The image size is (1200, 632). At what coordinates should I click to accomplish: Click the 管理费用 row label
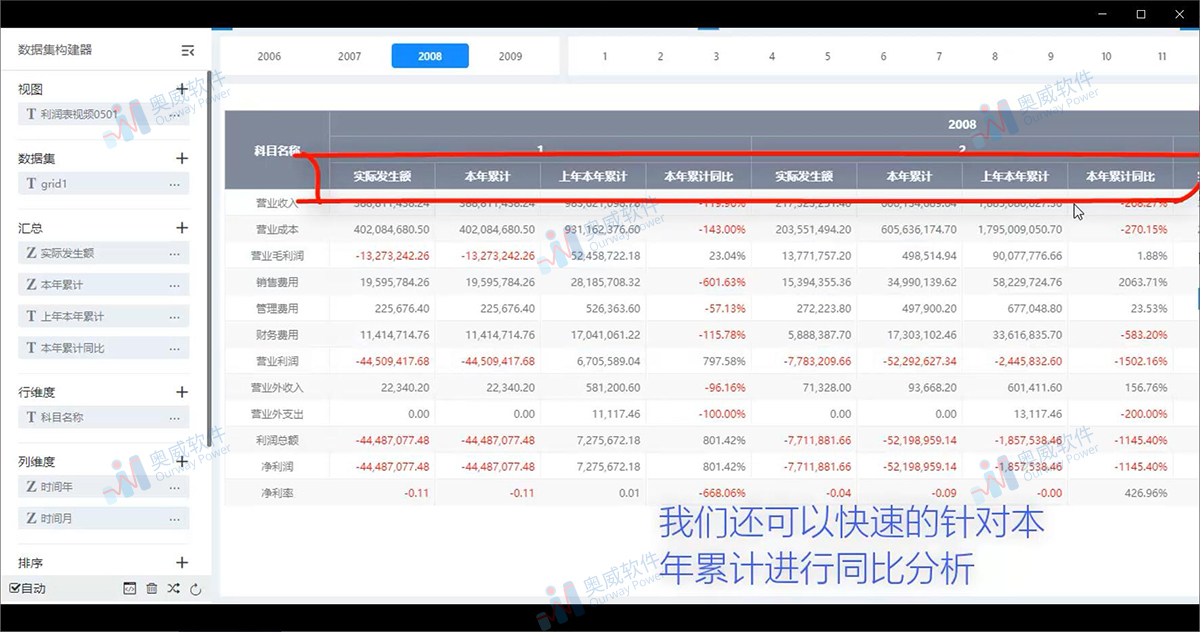tap(277, 308)
